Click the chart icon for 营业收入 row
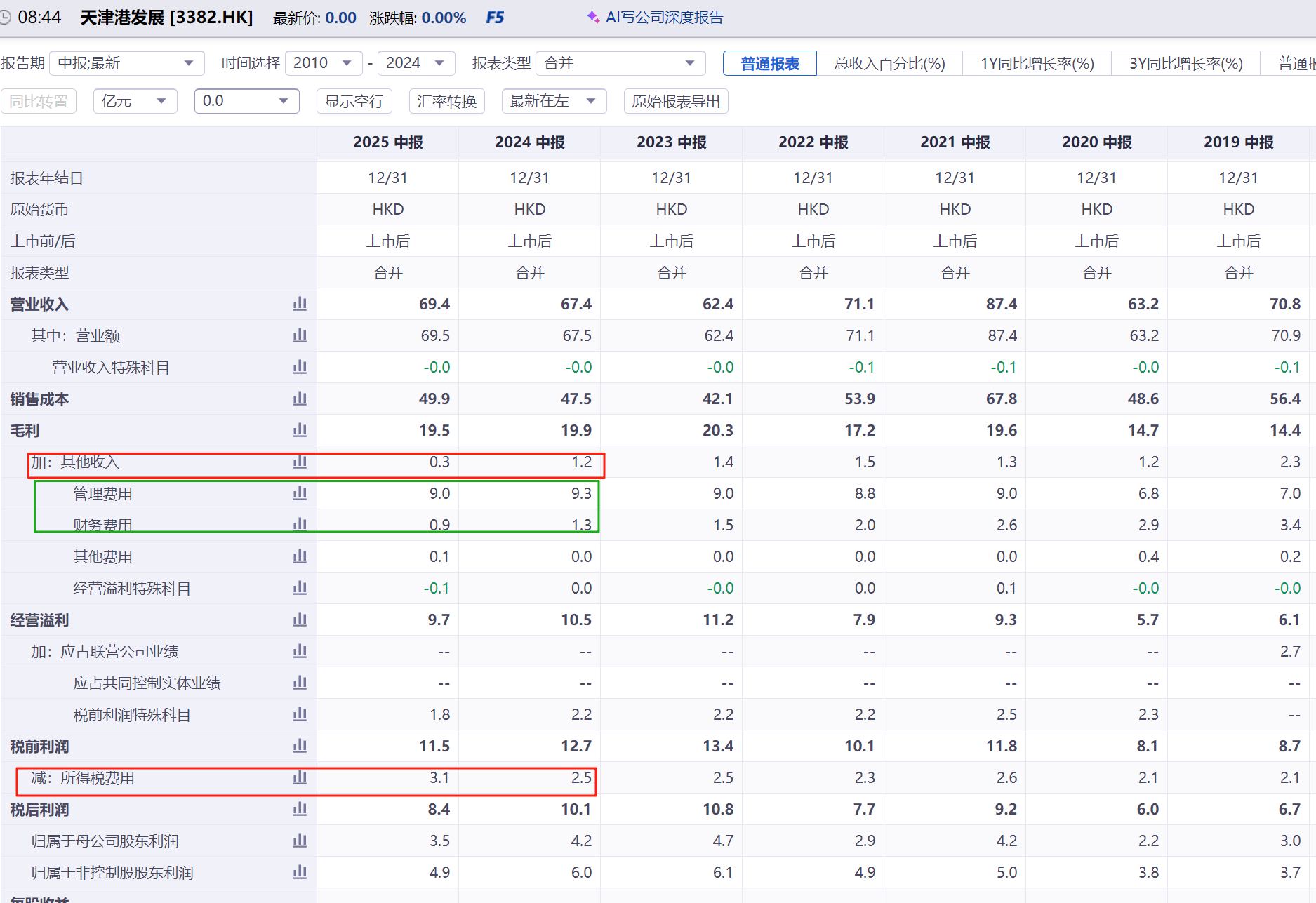Screen dimensions: 1316x903 (300, 304)
